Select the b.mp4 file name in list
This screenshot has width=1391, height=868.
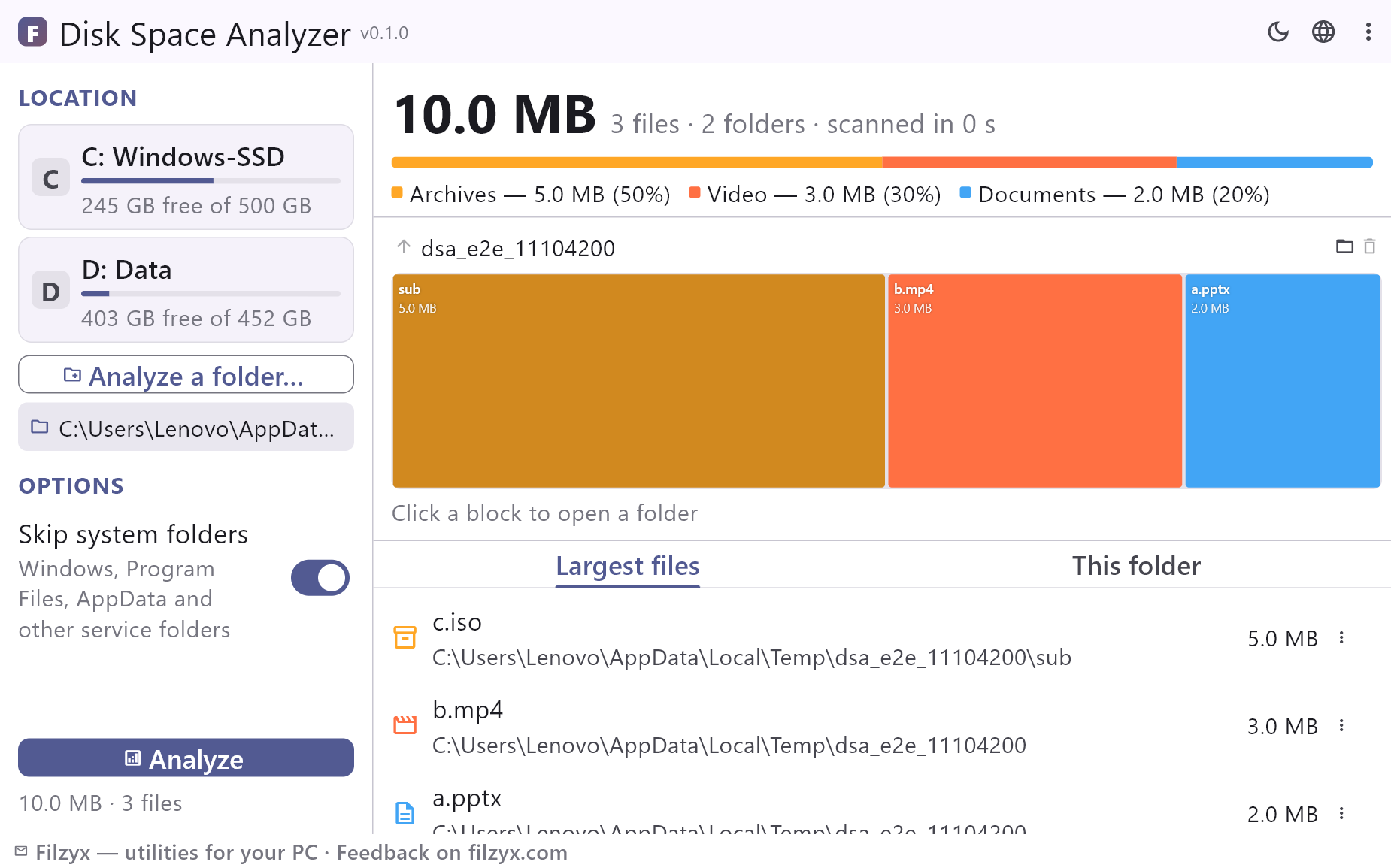(468, 709)
